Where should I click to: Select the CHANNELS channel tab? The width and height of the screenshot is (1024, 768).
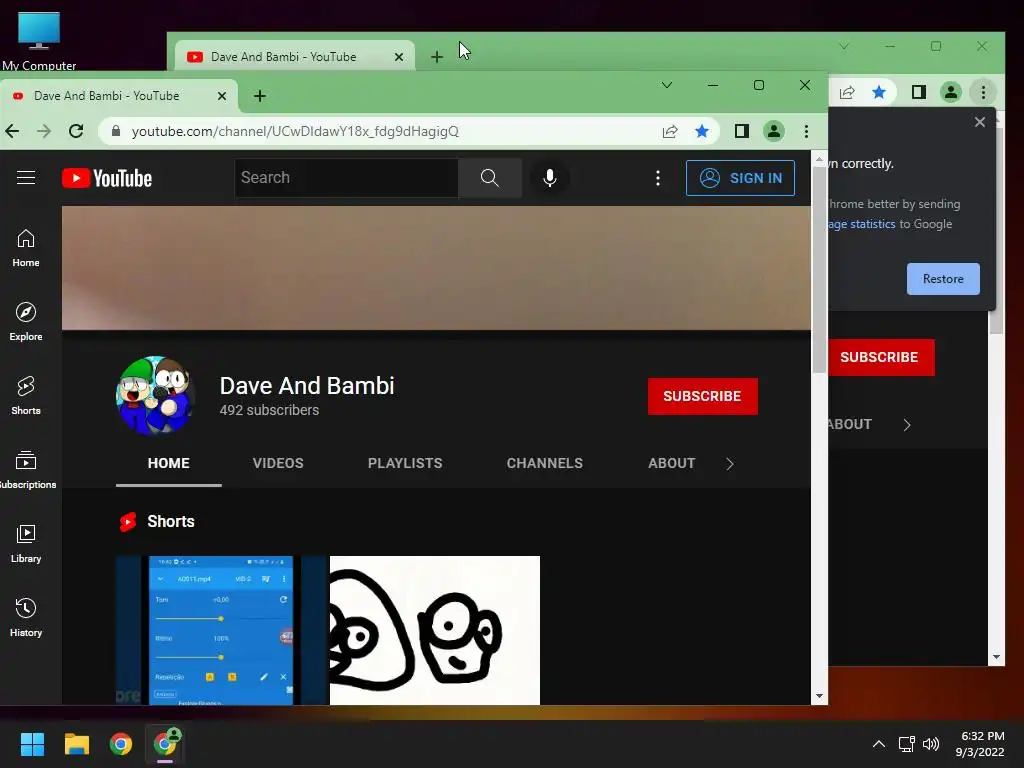[545, 463]
